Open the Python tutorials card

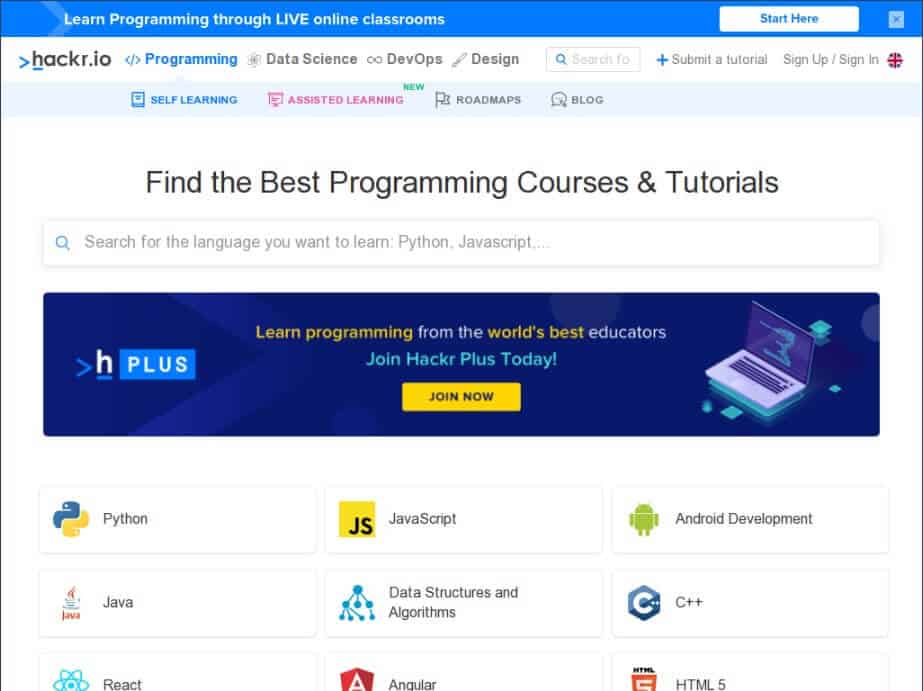coord(177,519)
